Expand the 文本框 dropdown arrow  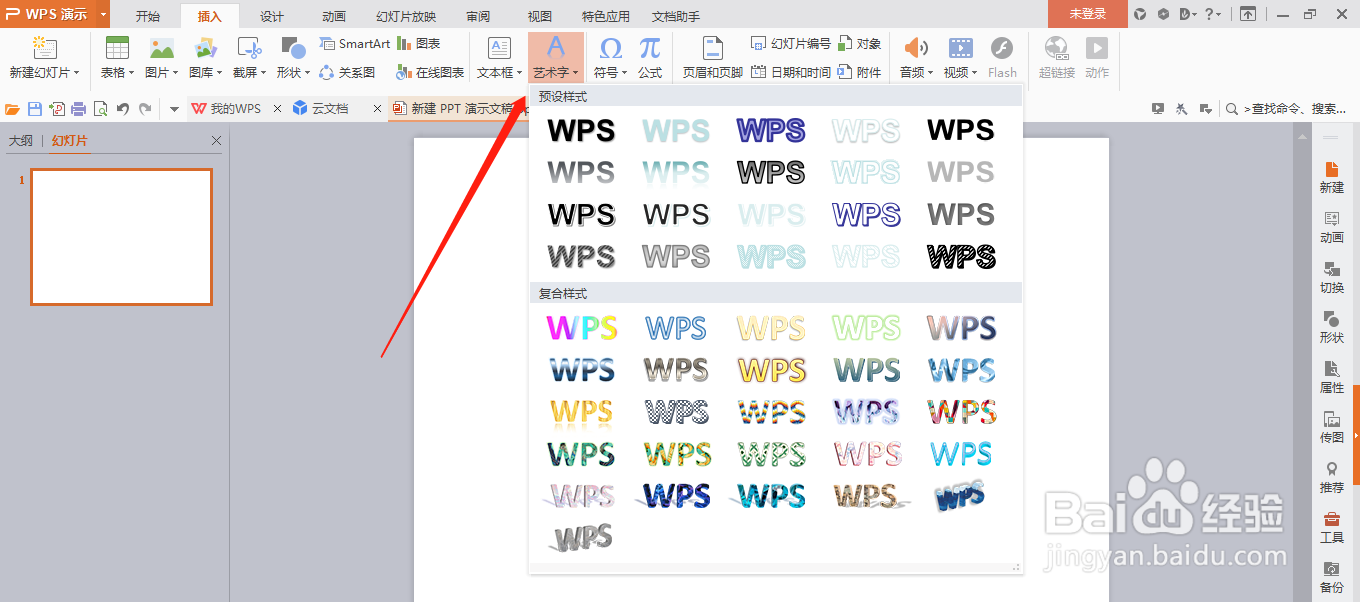coord(519,73)
